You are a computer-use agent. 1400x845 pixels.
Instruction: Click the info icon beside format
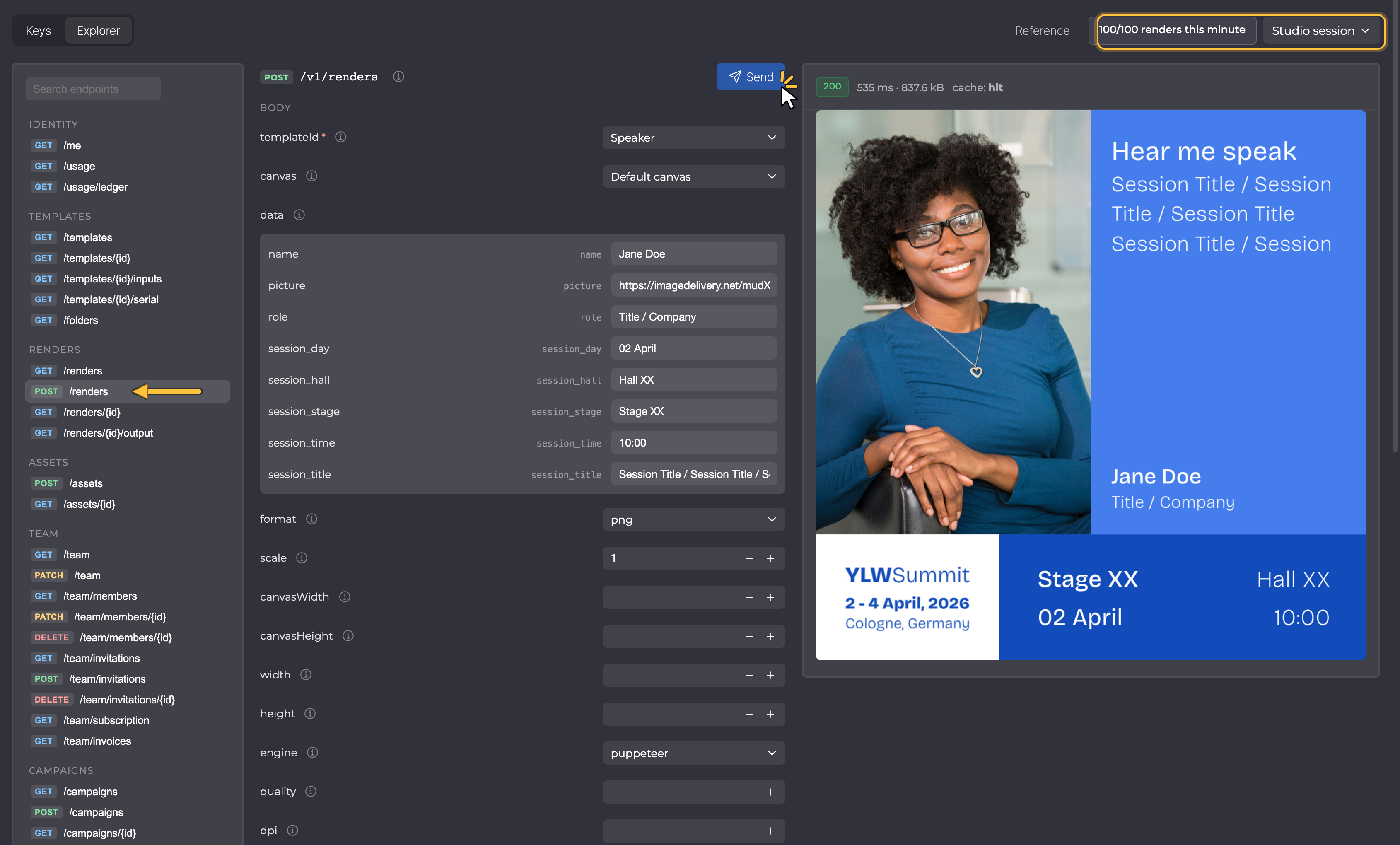coord(311,519)
